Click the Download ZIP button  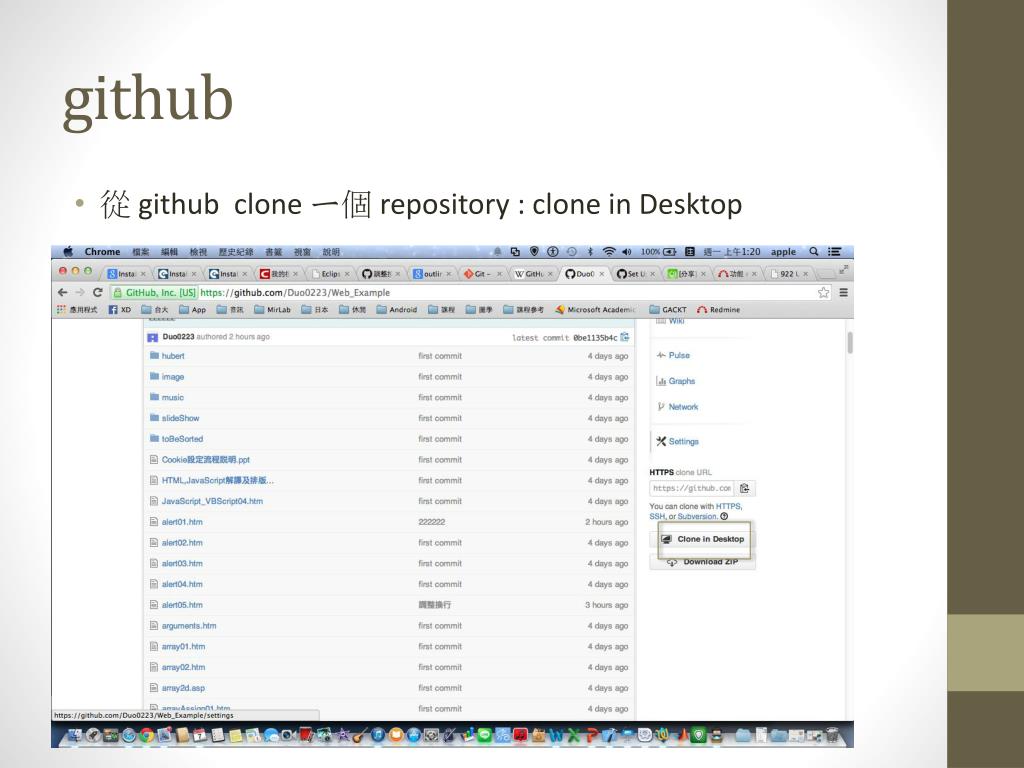703,562
